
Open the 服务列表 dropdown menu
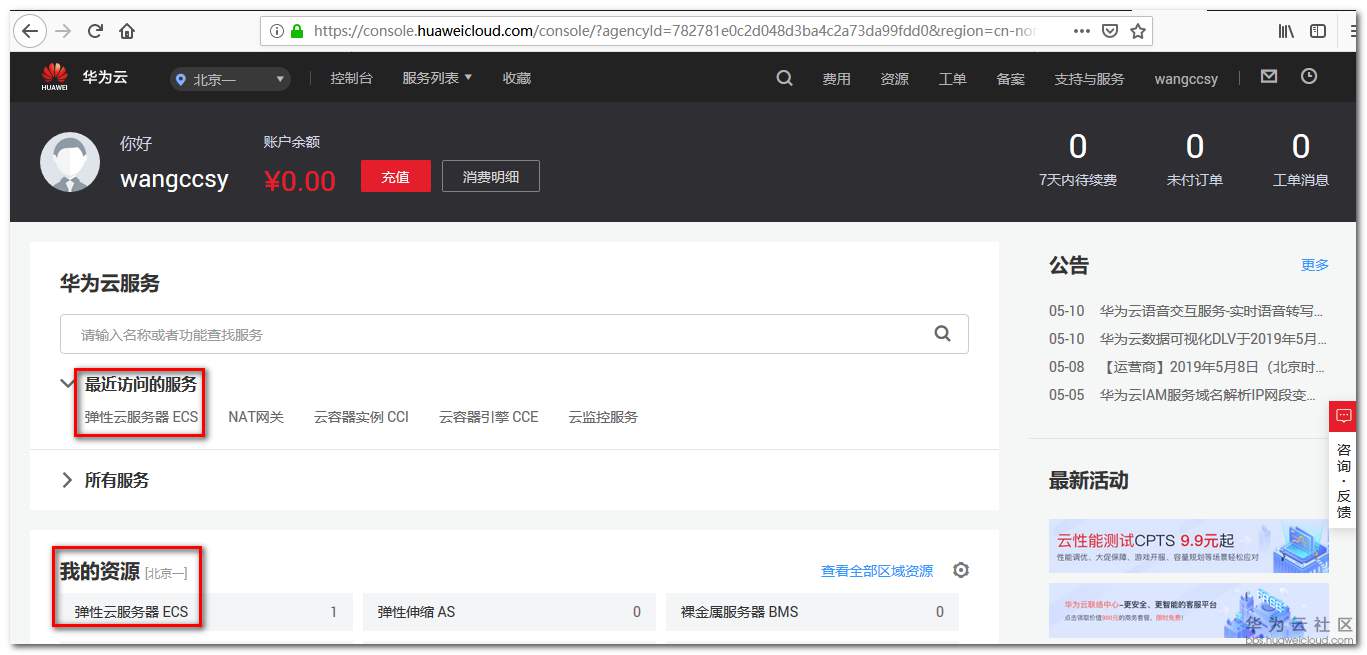(437, 78)
